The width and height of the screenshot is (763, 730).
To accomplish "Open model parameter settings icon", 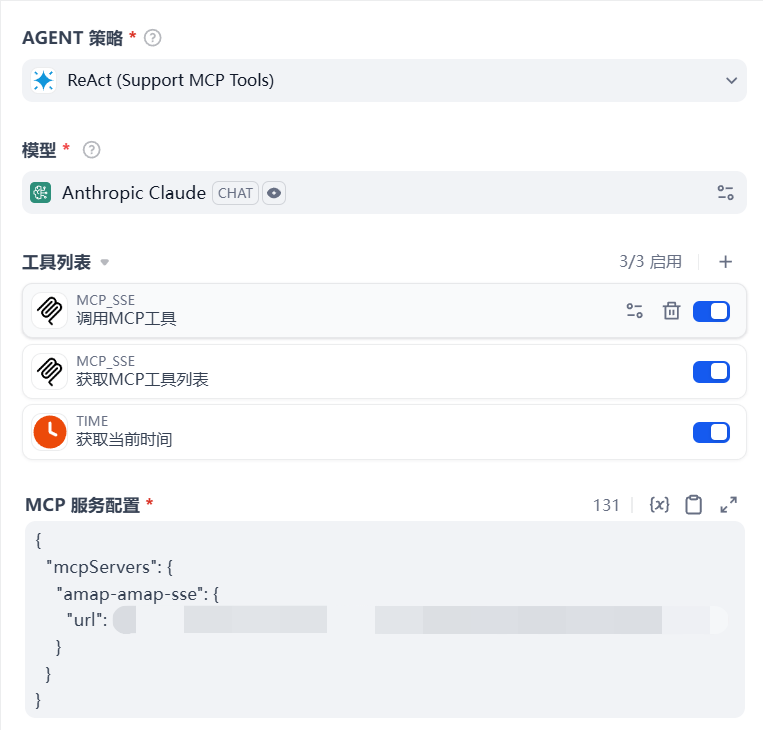I will click(x=725, y=193).
